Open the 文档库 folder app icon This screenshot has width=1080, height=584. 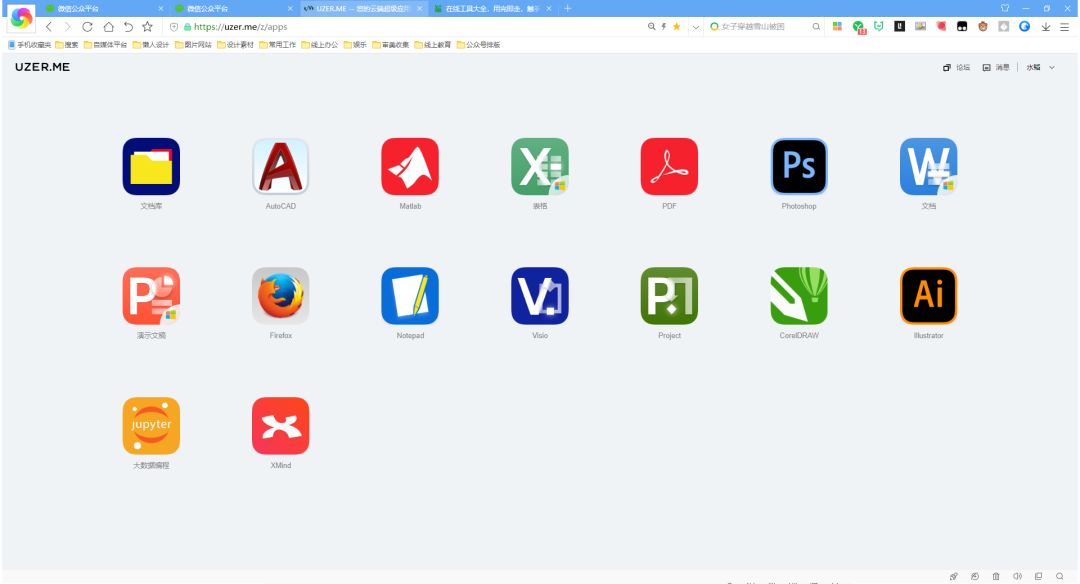point(151,167)
